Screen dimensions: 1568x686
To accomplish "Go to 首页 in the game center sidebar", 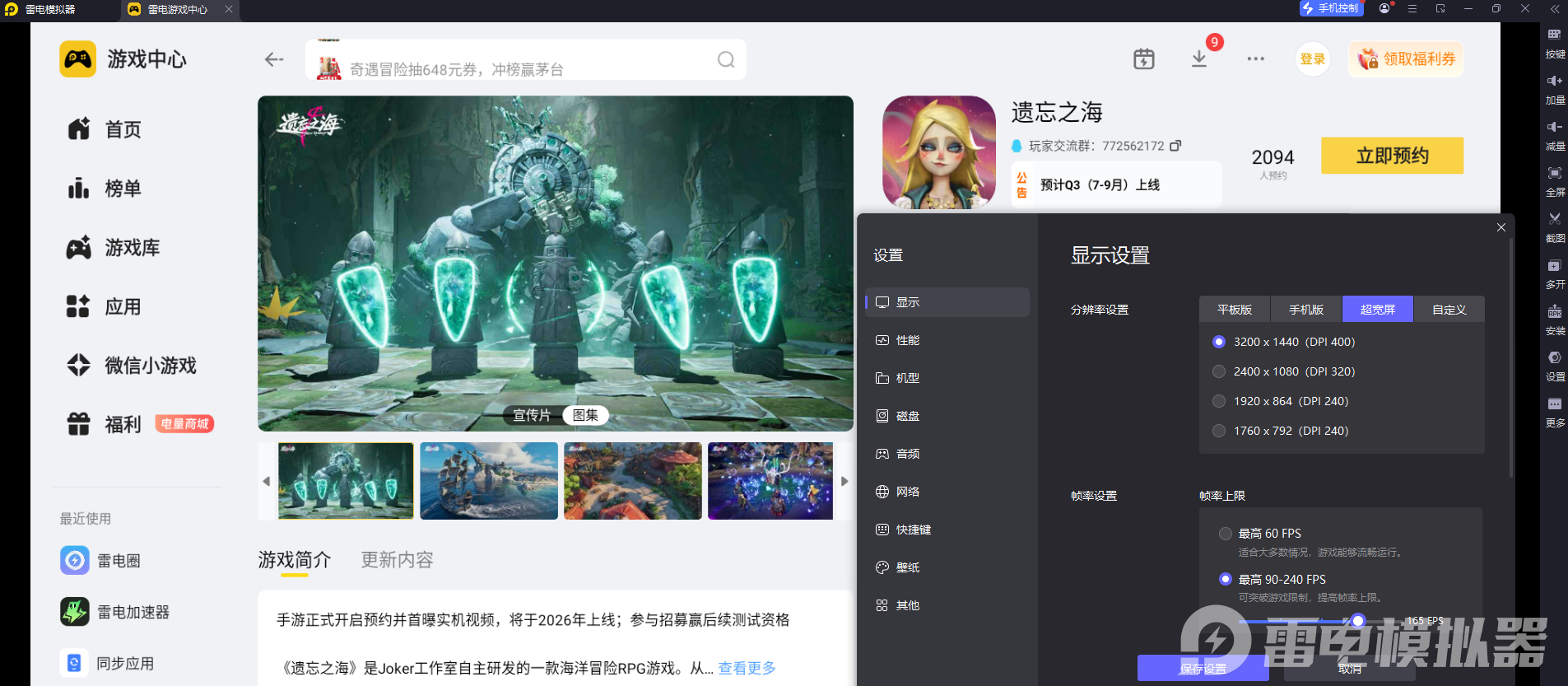I will click(x=105, y=129).
